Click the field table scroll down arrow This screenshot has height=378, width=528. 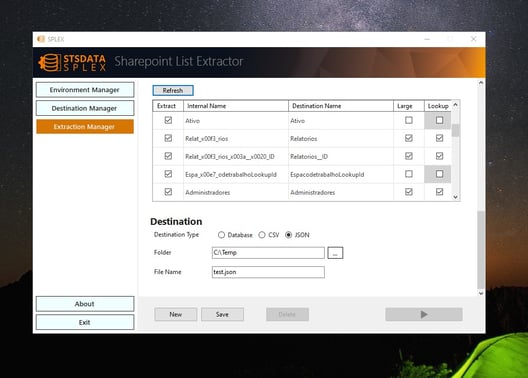(456, 197)
